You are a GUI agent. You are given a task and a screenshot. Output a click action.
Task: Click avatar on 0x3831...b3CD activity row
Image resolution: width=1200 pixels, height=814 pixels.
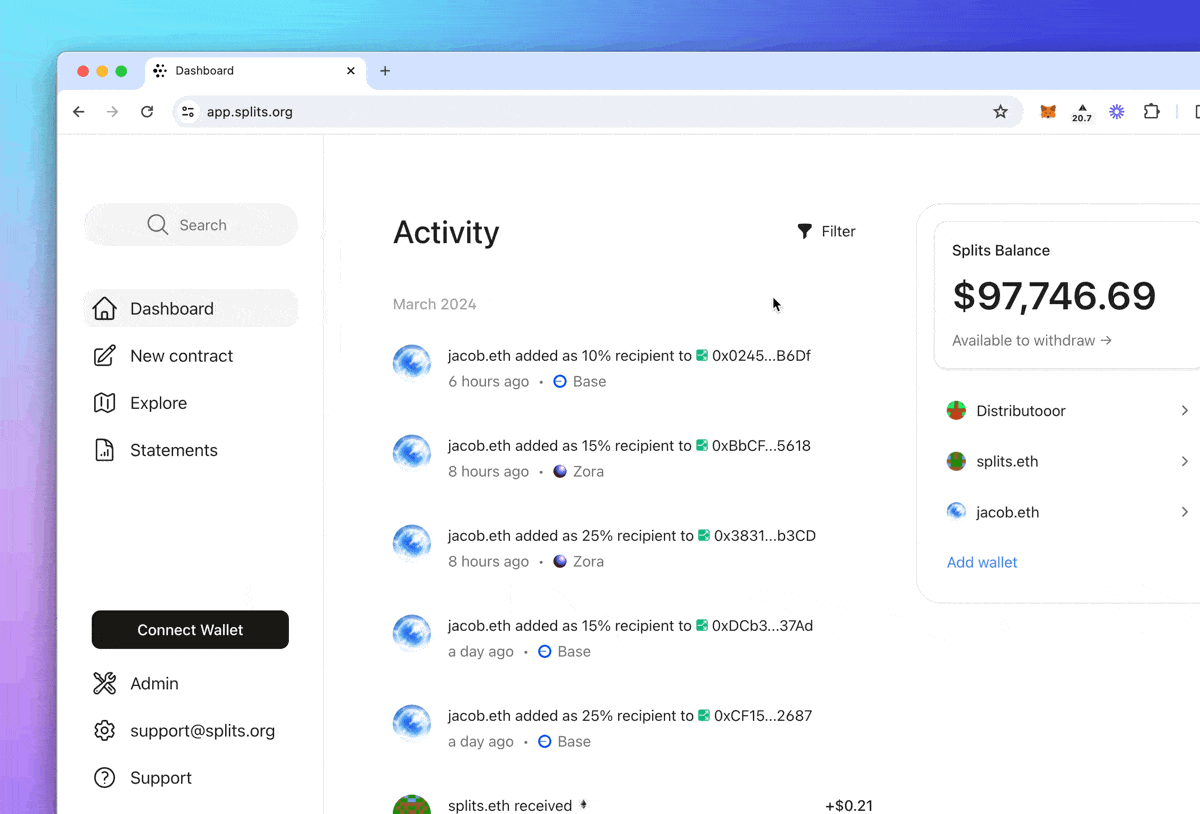pos(412,544)
